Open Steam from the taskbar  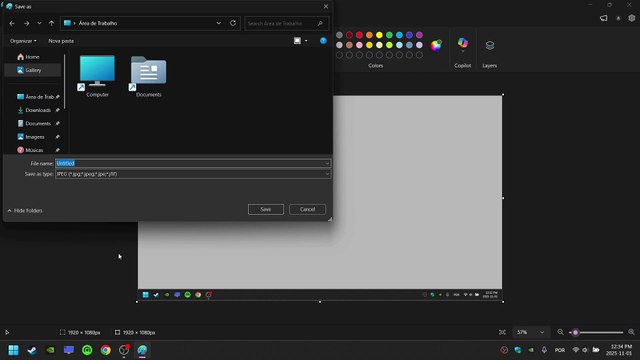(32, 350)
